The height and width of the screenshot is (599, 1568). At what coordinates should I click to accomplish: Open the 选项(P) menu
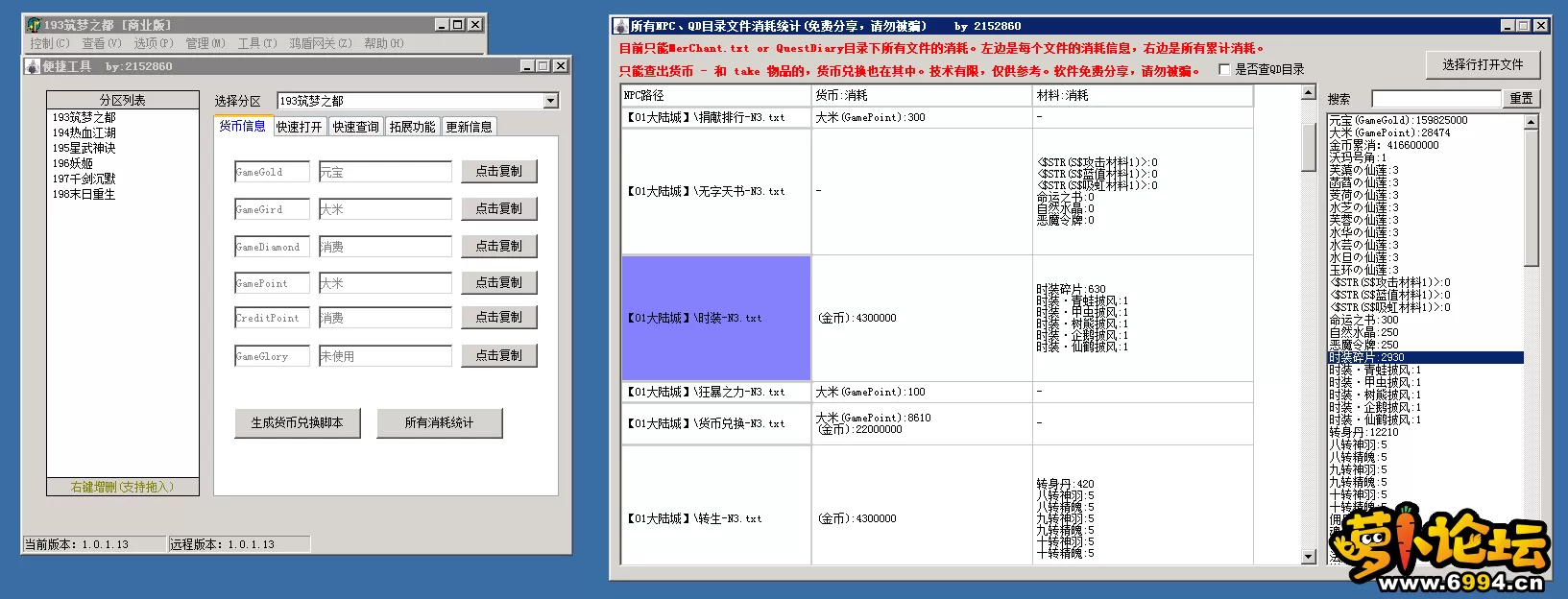(154, 43)
